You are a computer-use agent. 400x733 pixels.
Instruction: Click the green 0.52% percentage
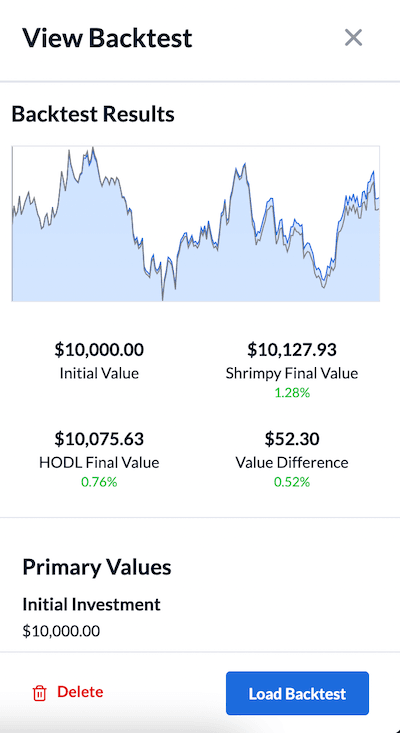[292, 482]
